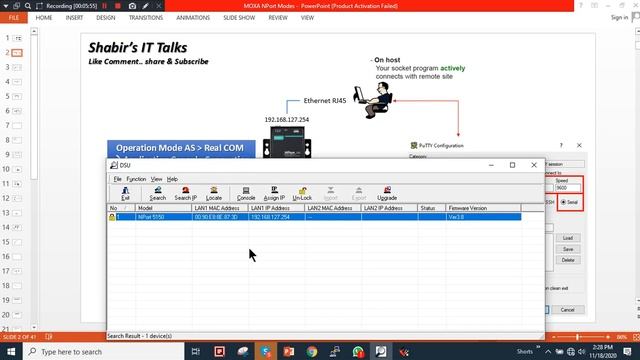The image size is (640, 360).
Task: Select the Serial radio button in PuTTY
Action: click(x=564, y=202)
